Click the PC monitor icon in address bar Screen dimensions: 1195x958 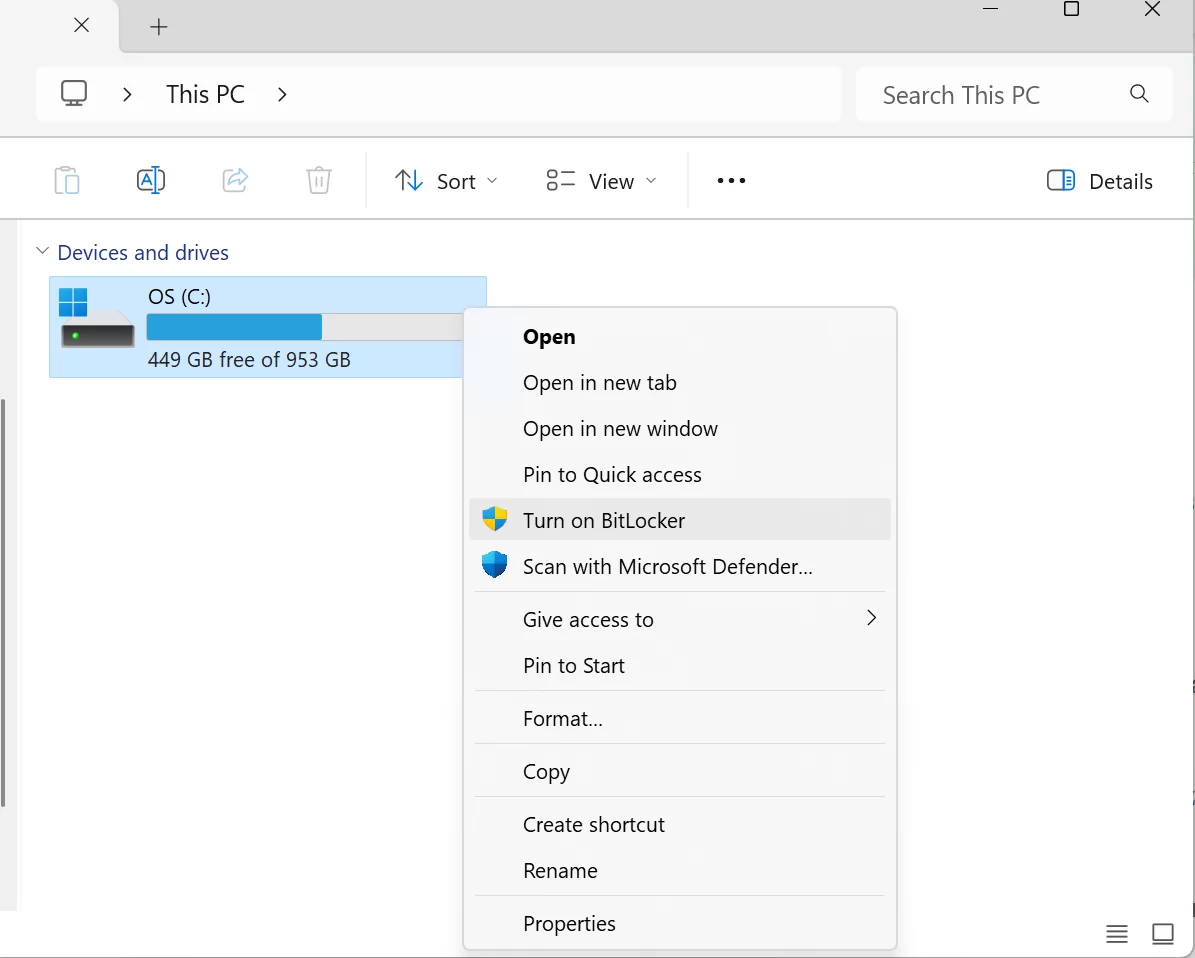pos(74,94)
